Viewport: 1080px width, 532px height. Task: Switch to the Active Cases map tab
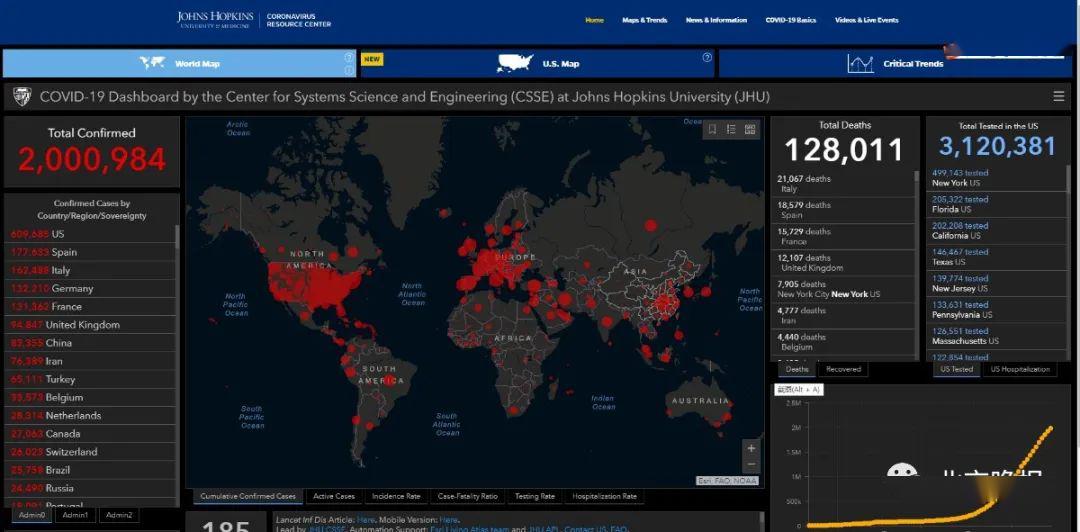pyautogui.click(x=333, y=496)
